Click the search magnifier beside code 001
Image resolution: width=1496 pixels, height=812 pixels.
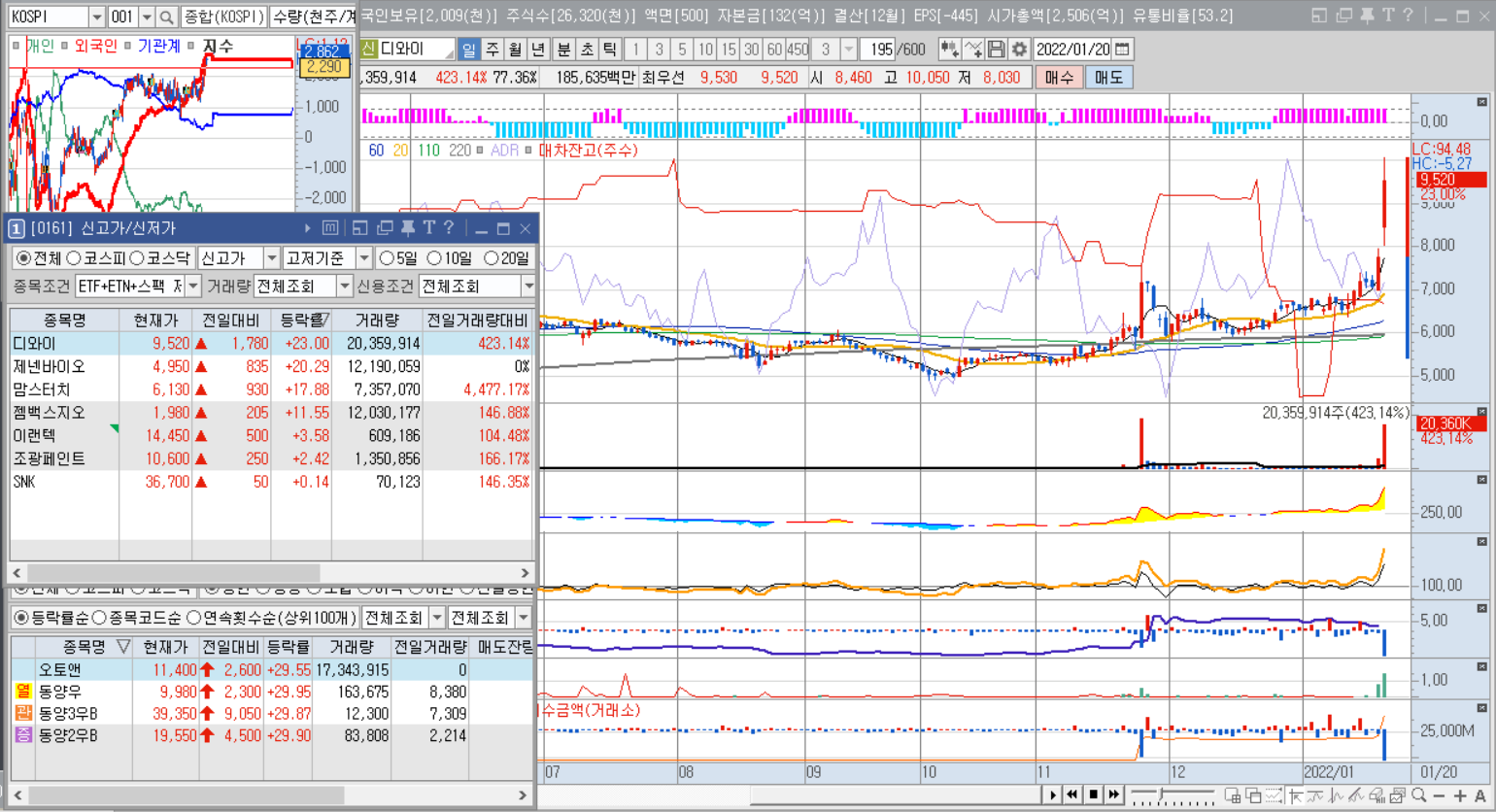pyautogui.click(x=166, y=17)
